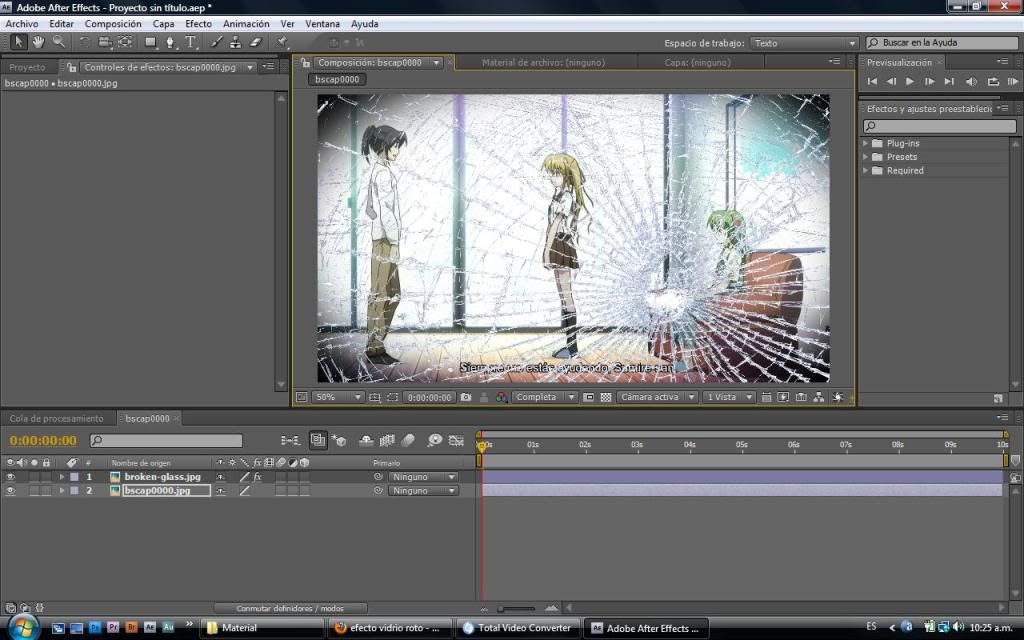This screenshot has height=640, width=1024.
Task: Click the composition flowchart icon in viewer
Action: [819, 397]
